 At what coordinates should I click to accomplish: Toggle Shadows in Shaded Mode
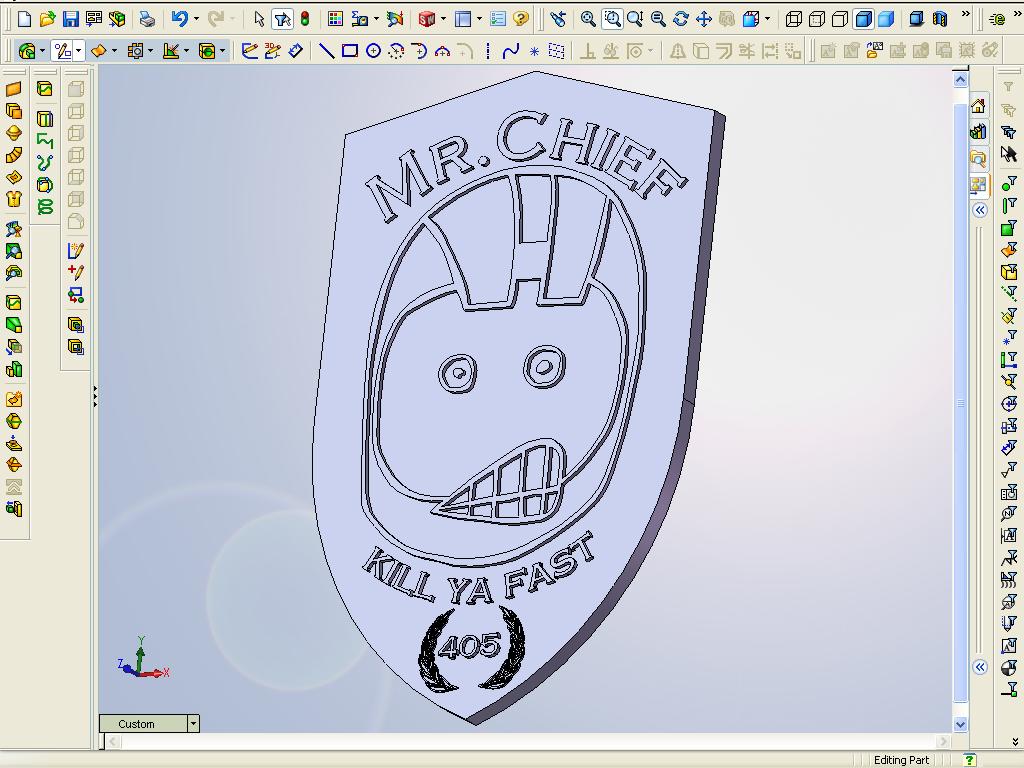(917, 19)
